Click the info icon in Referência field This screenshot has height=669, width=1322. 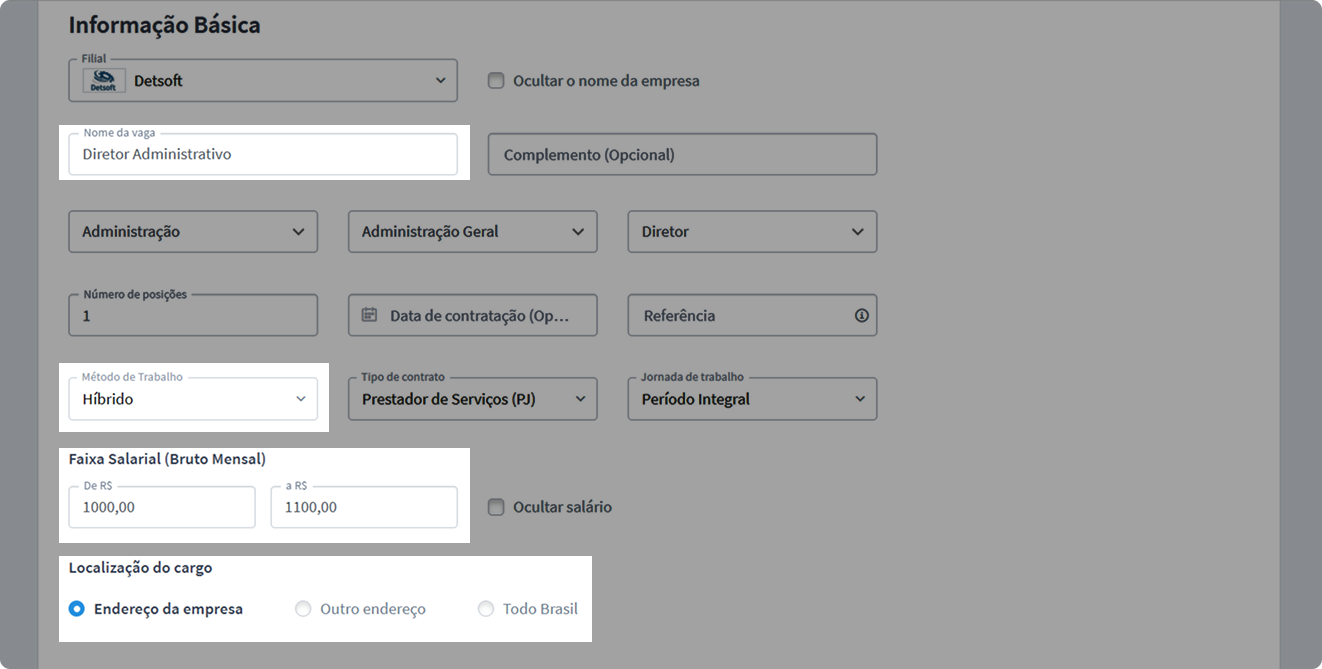[861, 315]
